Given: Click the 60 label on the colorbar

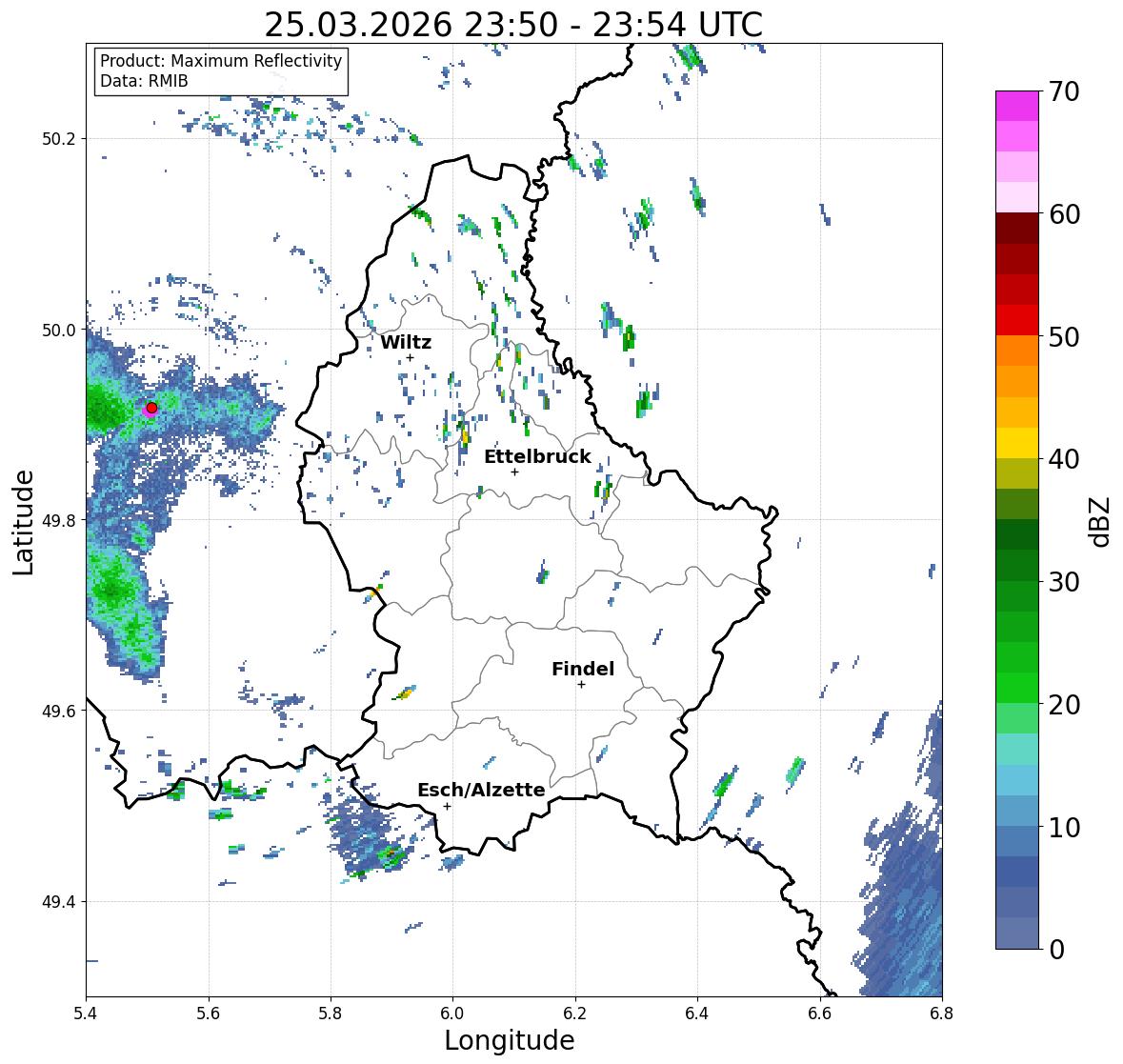Looking at the screenshot, I should (x=1064, y=214).
